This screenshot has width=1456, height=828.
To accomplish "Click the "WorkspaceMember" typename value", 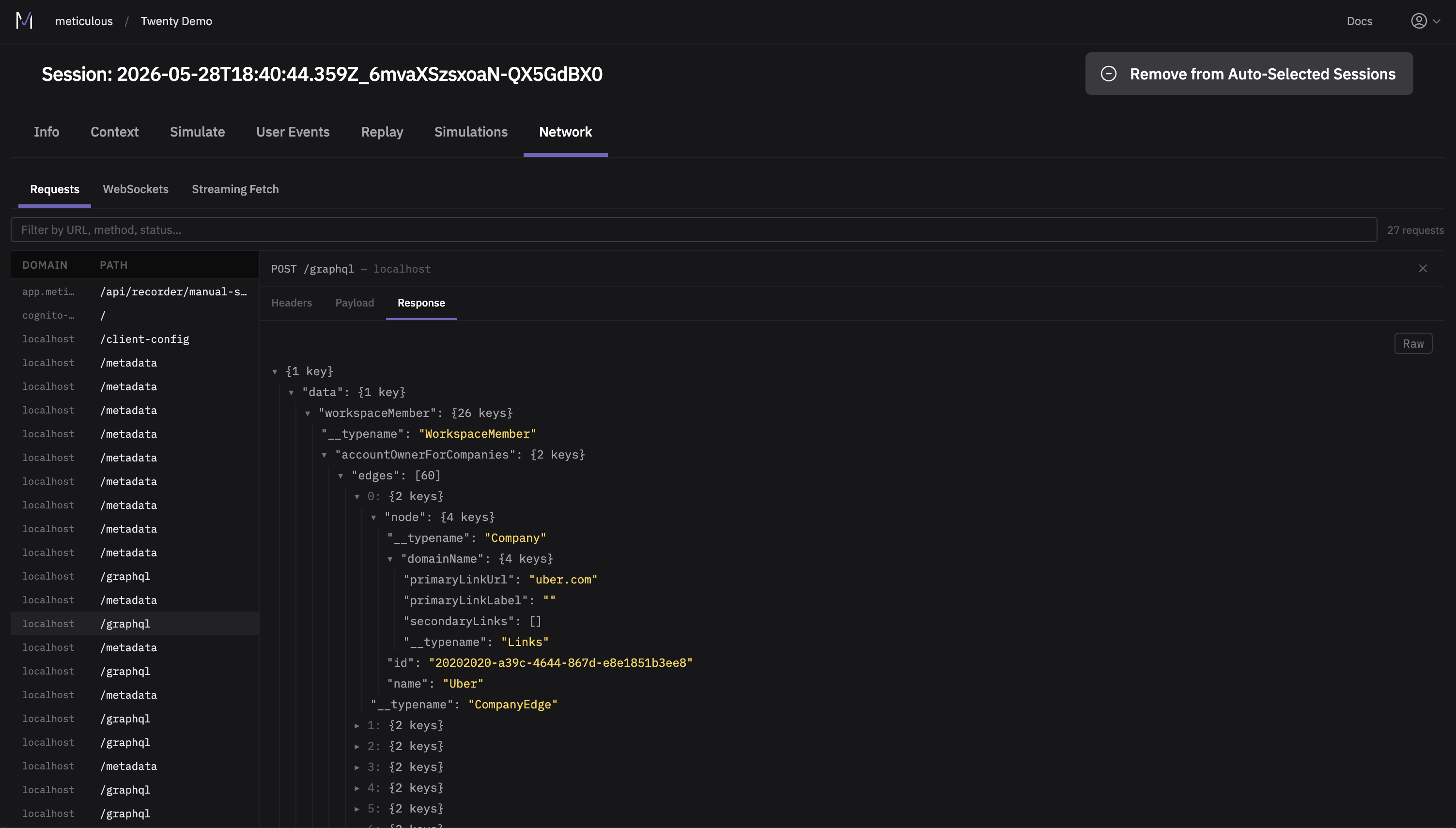I will tap(478, 434).
